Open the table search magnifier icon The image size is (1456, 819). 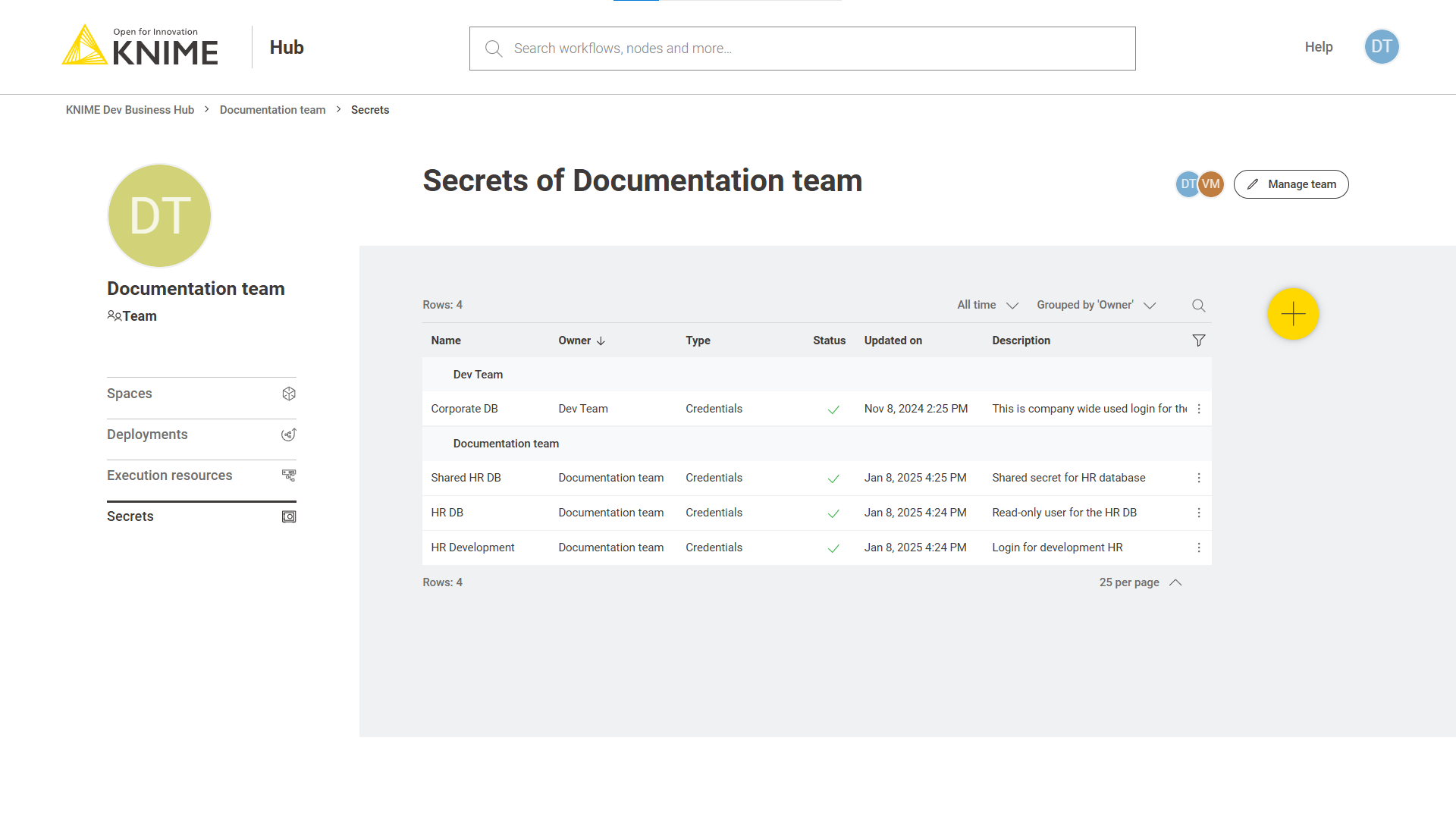coord(1198,306)
